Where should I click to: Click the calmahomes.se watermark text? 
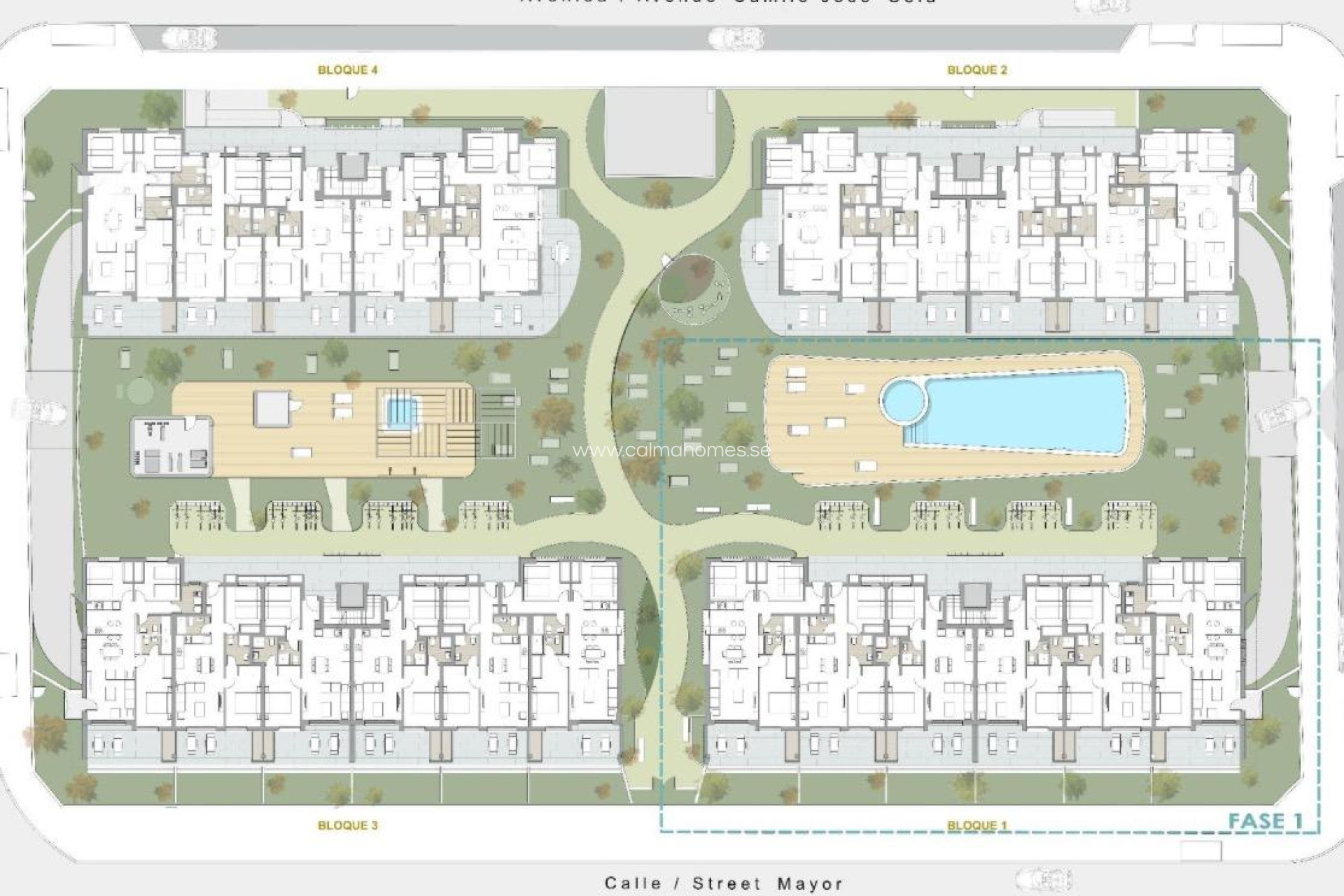(671, 449)
